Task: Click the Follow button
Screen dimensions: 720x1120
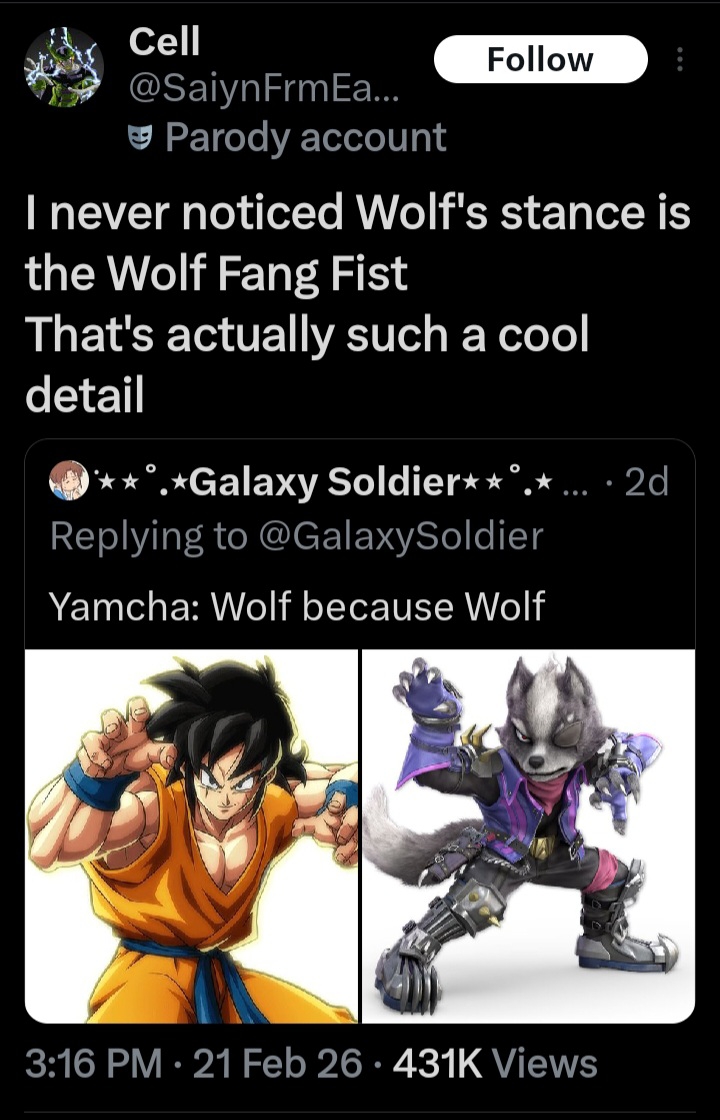Action: click(x=540, y=60)
